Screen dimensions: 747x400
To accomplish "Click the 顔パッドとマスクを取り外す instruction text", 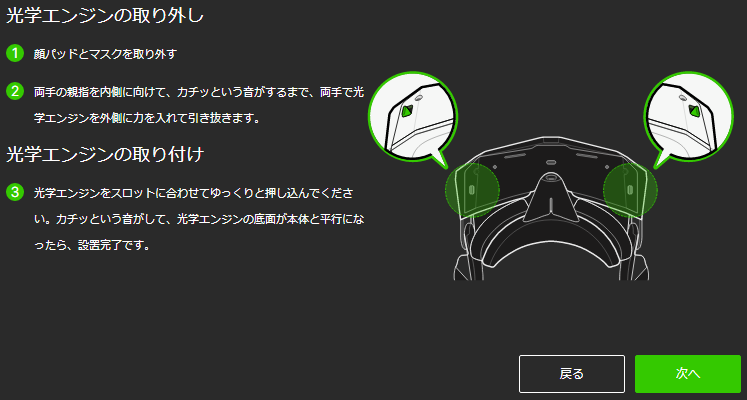I will click(105, 54).
